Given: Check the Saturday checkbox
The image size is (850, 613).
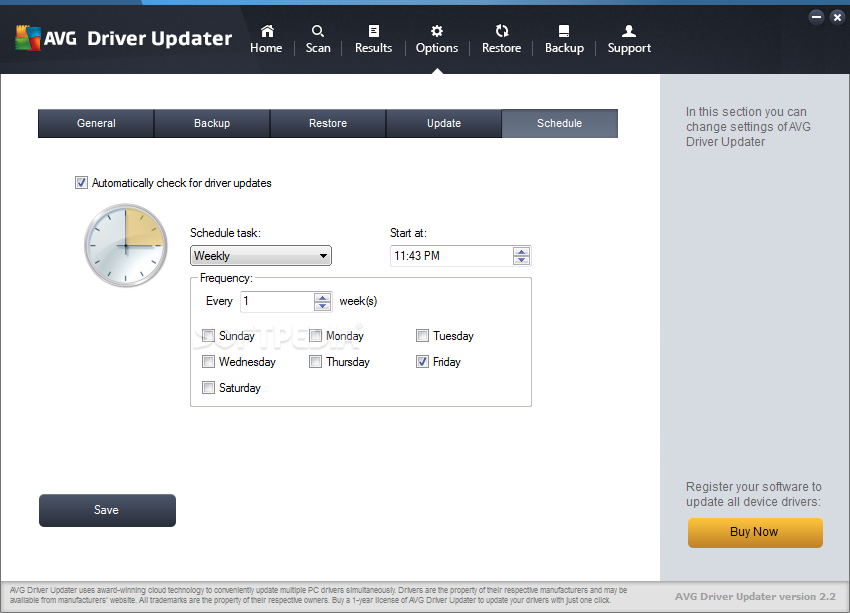Looking at the screenshot, I should [x=208, y=388].
